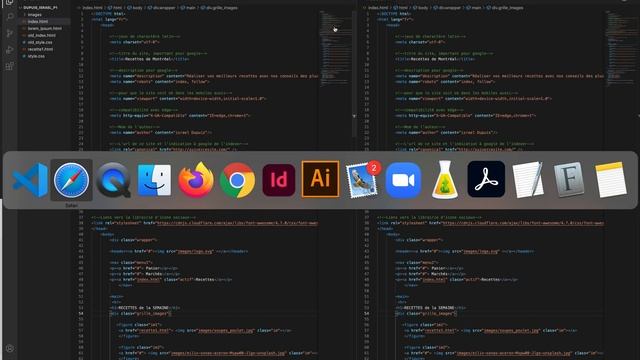The height and width of the screenshot is (360, 640).
Task: Open style.css from the Explorer
Action: (x=36, y=56)
